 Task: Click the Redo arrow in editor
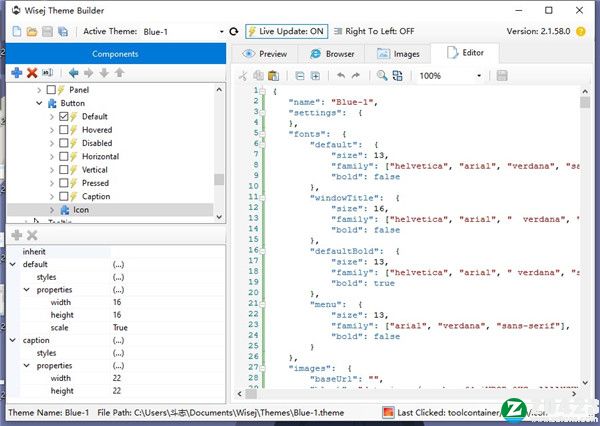[x=356, y=75]
